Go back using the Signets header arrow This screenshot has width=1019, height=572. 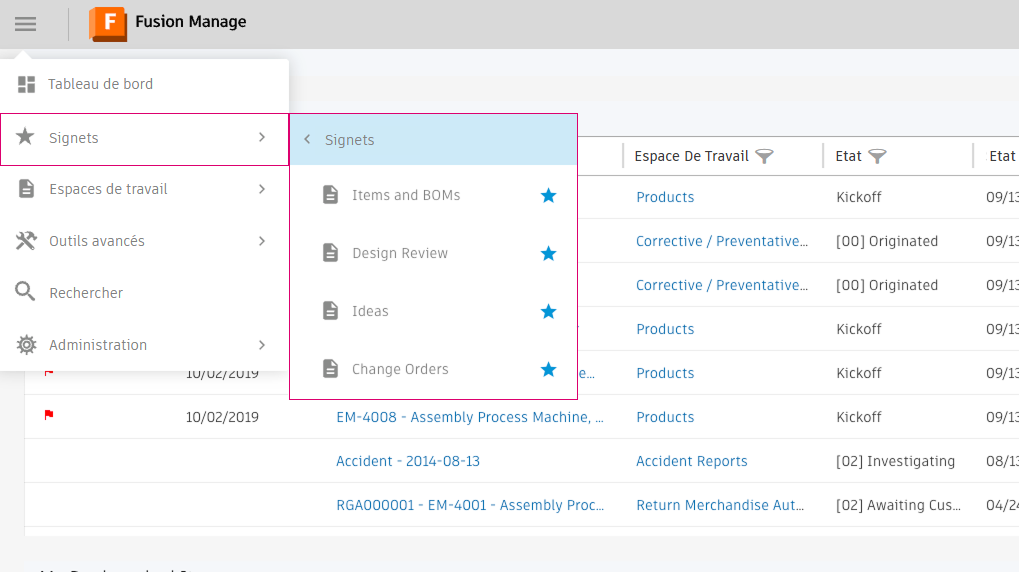(307, 140)
